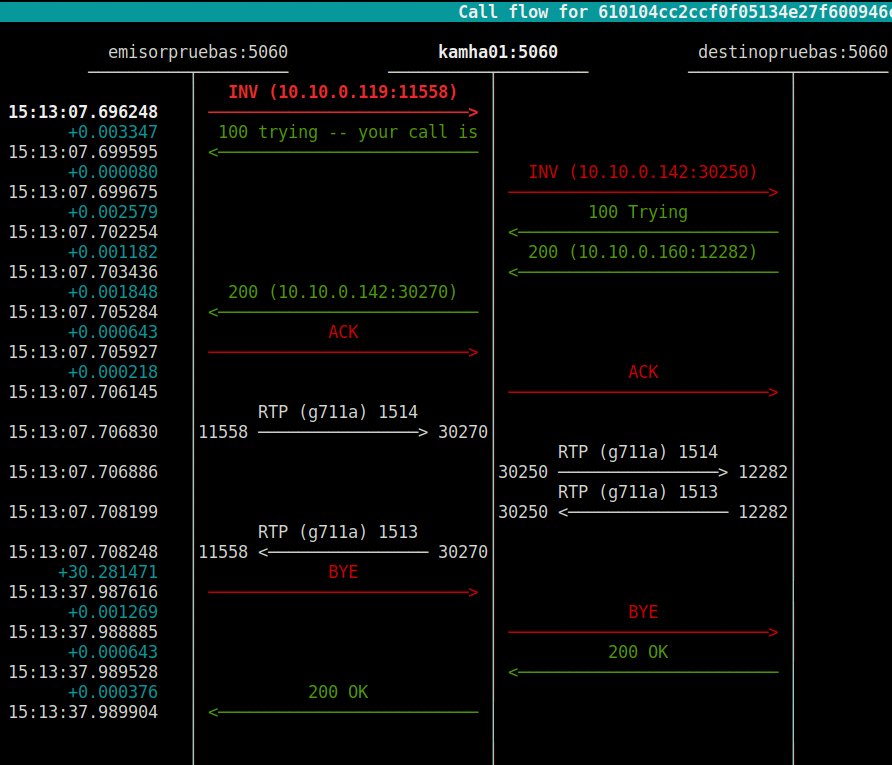This screenshot has width=892, height=765.
Task: Click port 11558 of the 1513 stream
Action: click(223, 552)
